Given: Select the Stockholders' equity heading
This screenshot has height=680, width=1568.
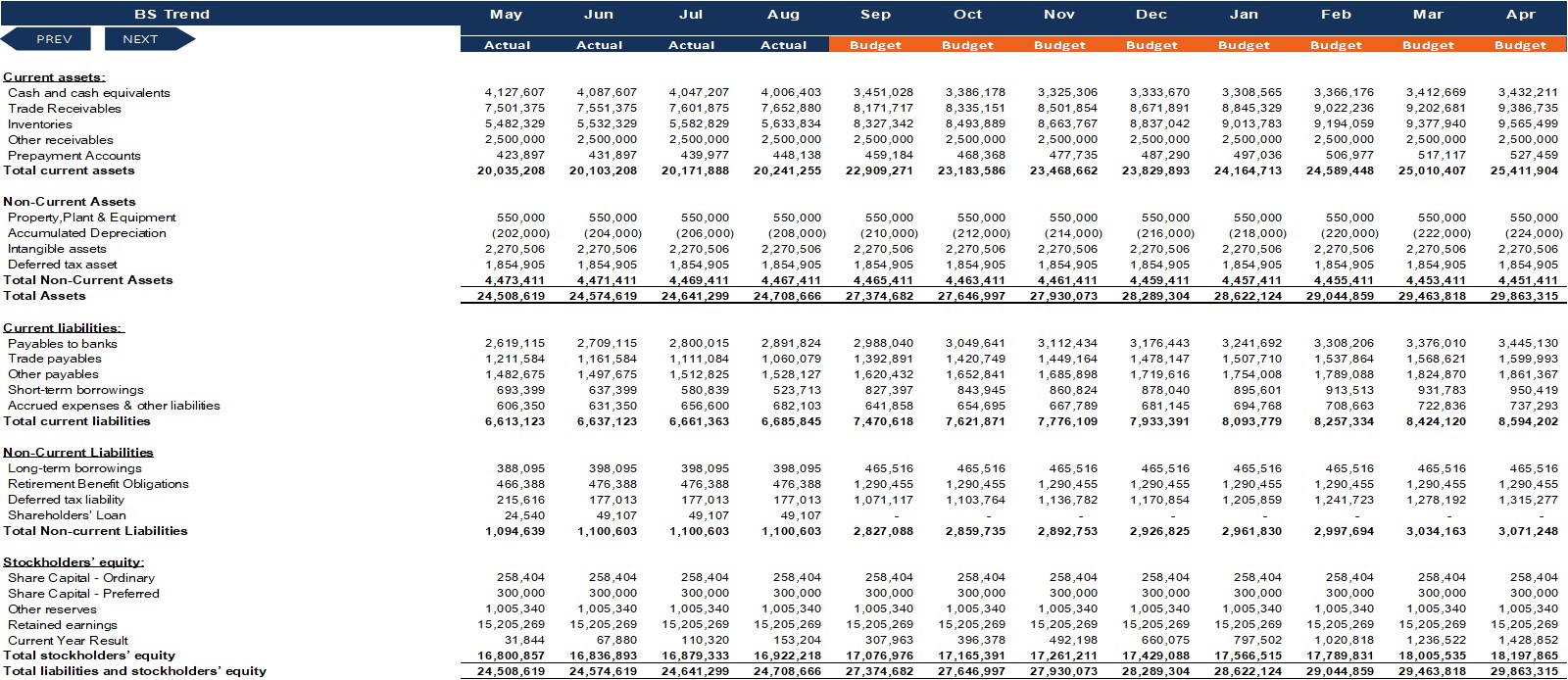Looking at the screenshot, I should (73, 561).
